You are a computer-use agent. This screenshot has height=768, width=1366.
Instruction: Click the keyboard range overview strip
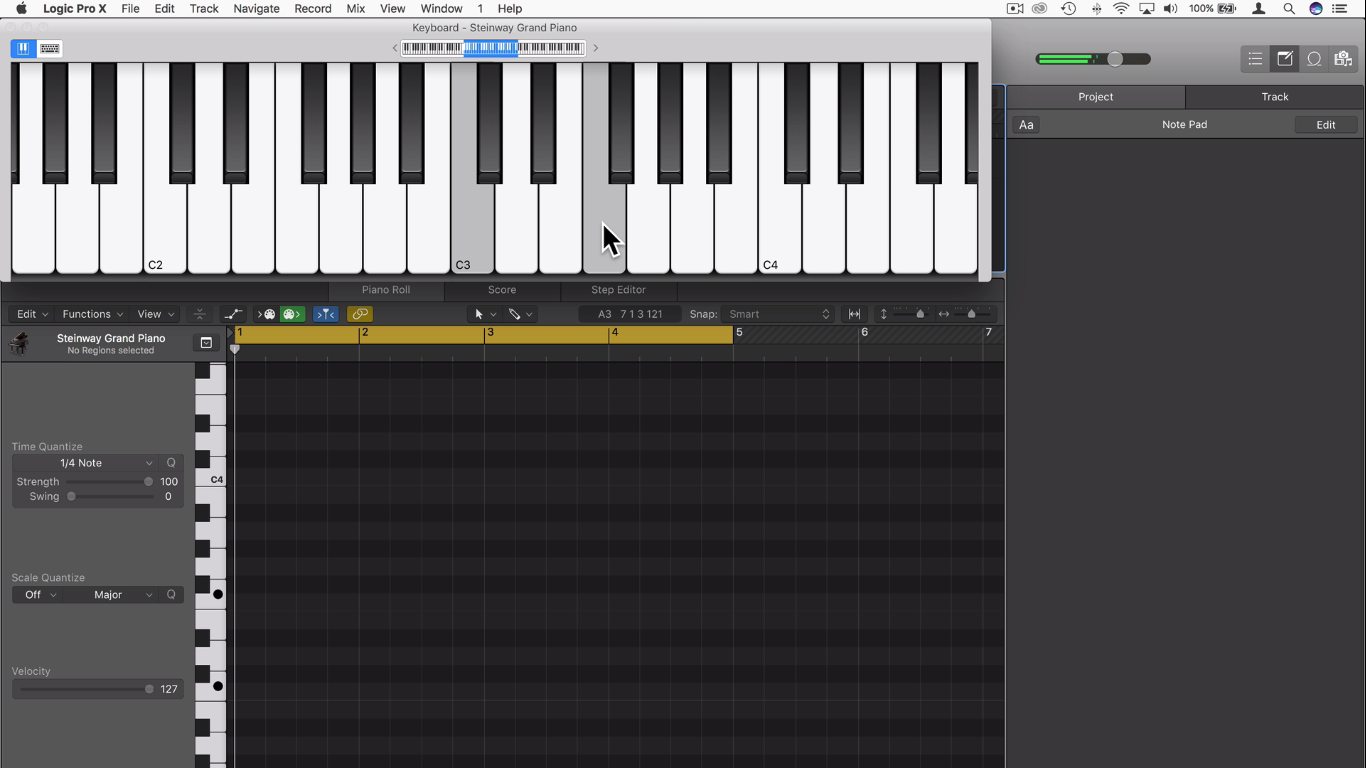click(493, 48)
